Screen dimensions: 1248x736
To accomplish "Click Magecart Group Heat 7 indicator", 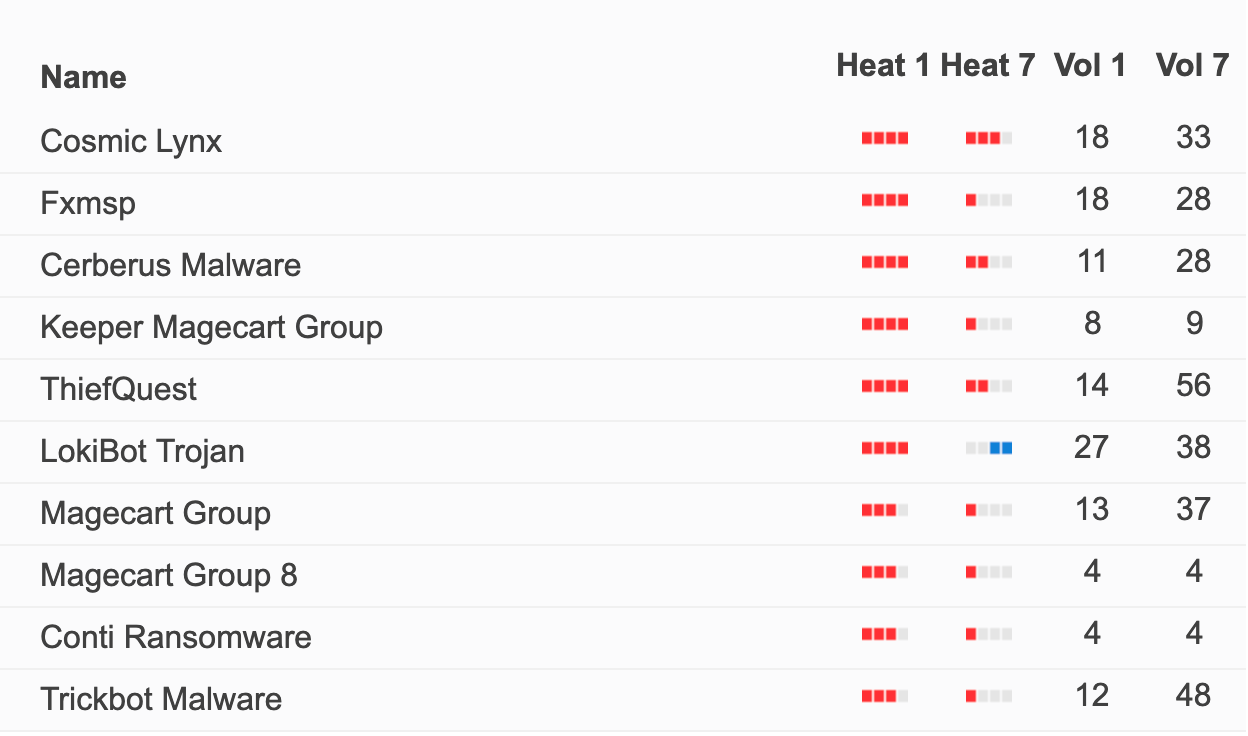I will click(x=989, y=511).
